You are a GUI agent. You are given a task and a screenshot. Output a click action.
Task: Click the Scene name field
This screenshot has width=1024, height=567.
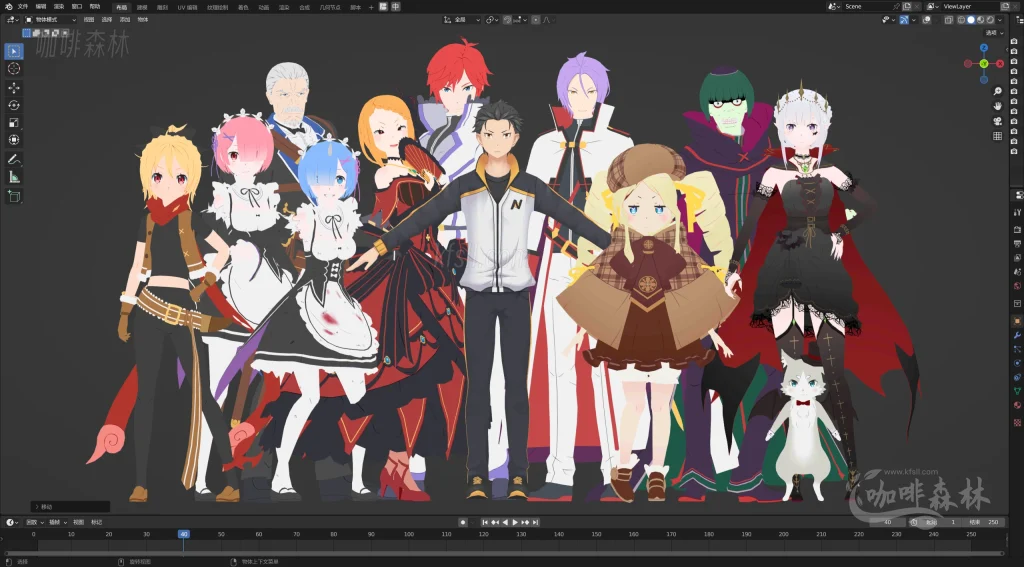872,7
